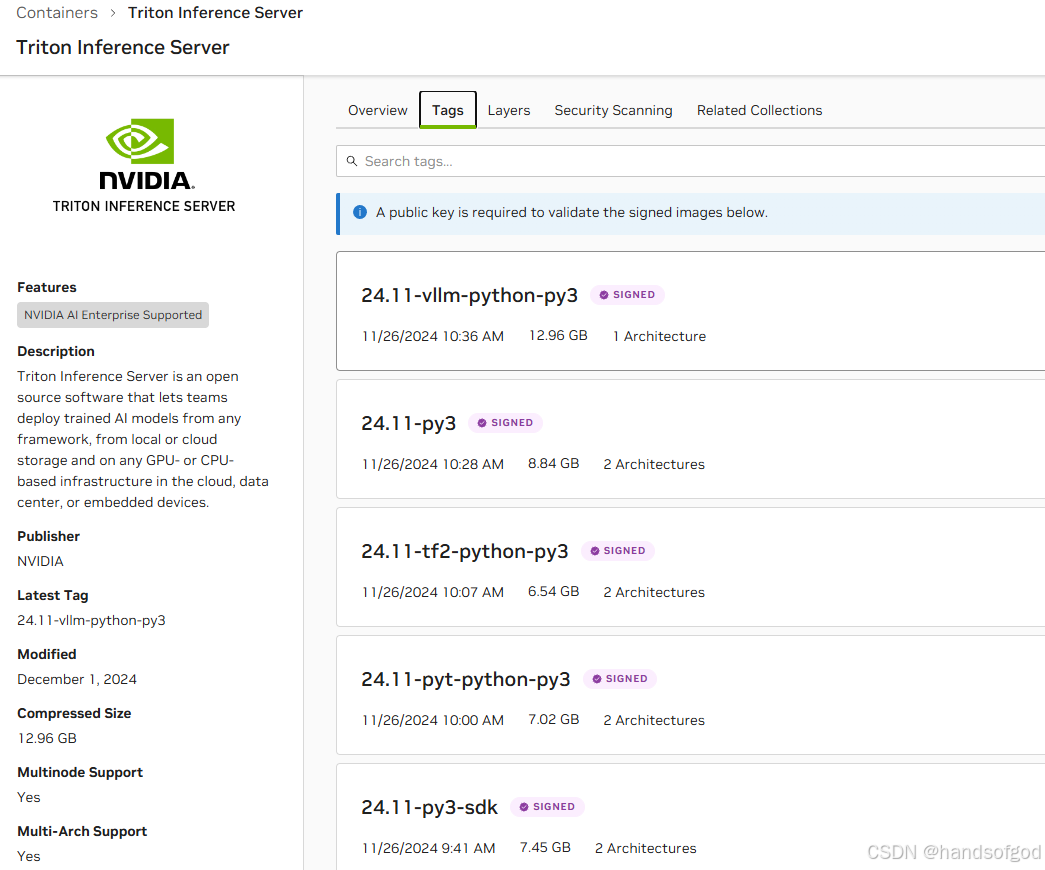The width and height of the screenshot is (1045, 870).
Task: Click the 7.45 GB size value
Action: tap(545, 847)
